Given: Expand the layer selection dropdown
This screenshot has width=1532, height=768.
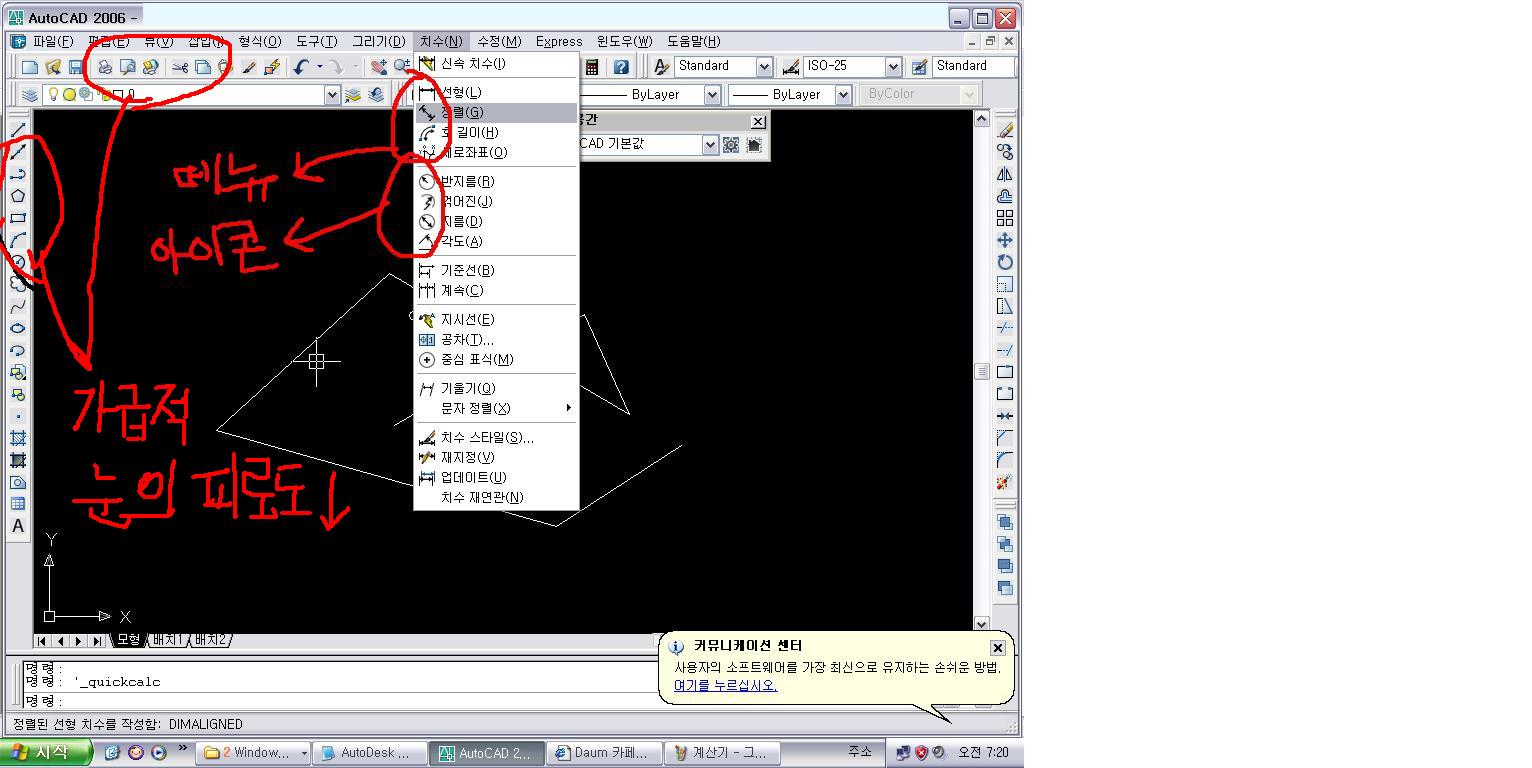Looking at the screenshot, I should [332, 95].
